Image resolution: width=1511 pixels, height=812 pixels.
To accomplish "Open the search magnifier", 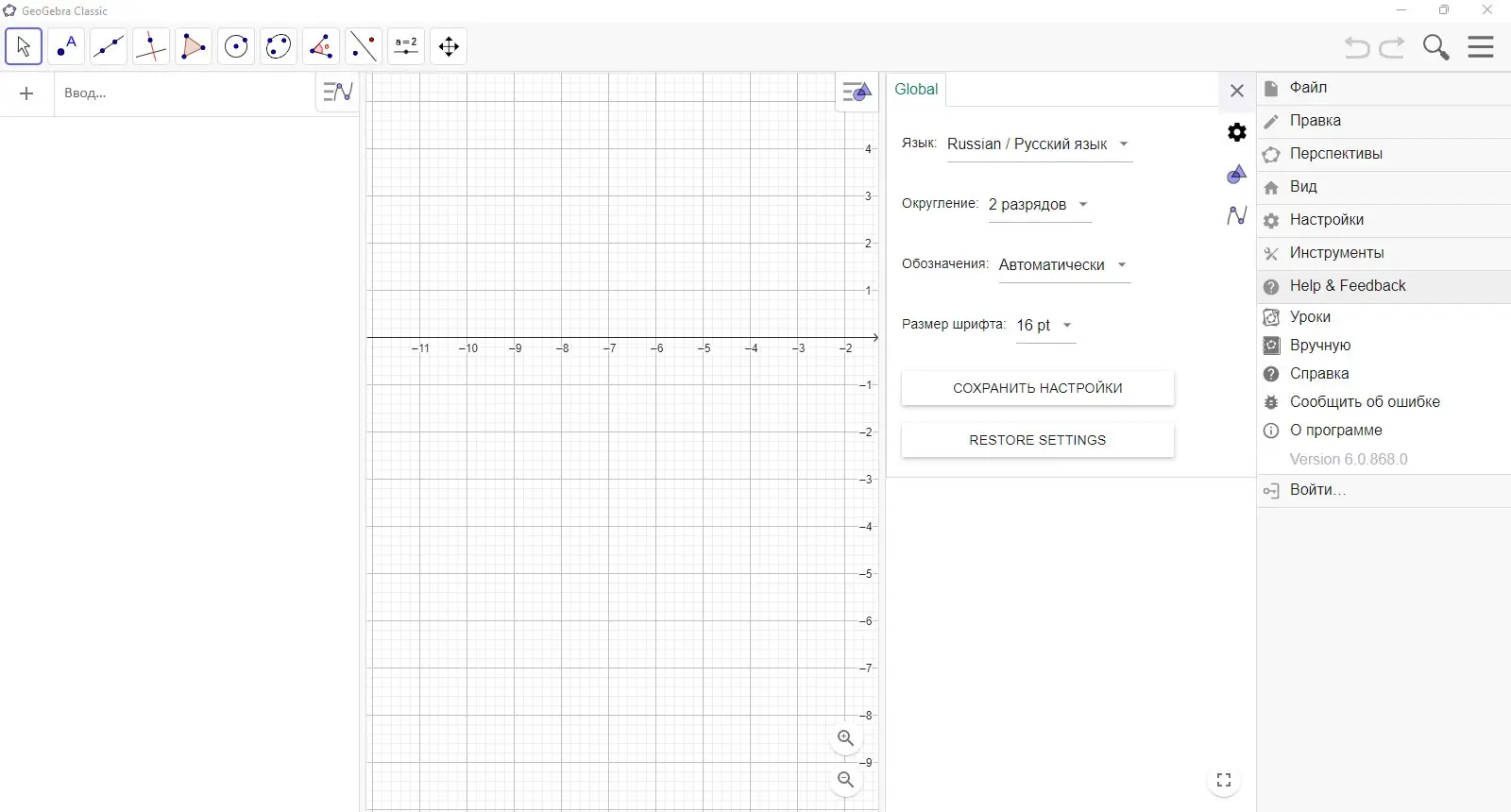I will pyautogui.click(x=1436, y=47).
